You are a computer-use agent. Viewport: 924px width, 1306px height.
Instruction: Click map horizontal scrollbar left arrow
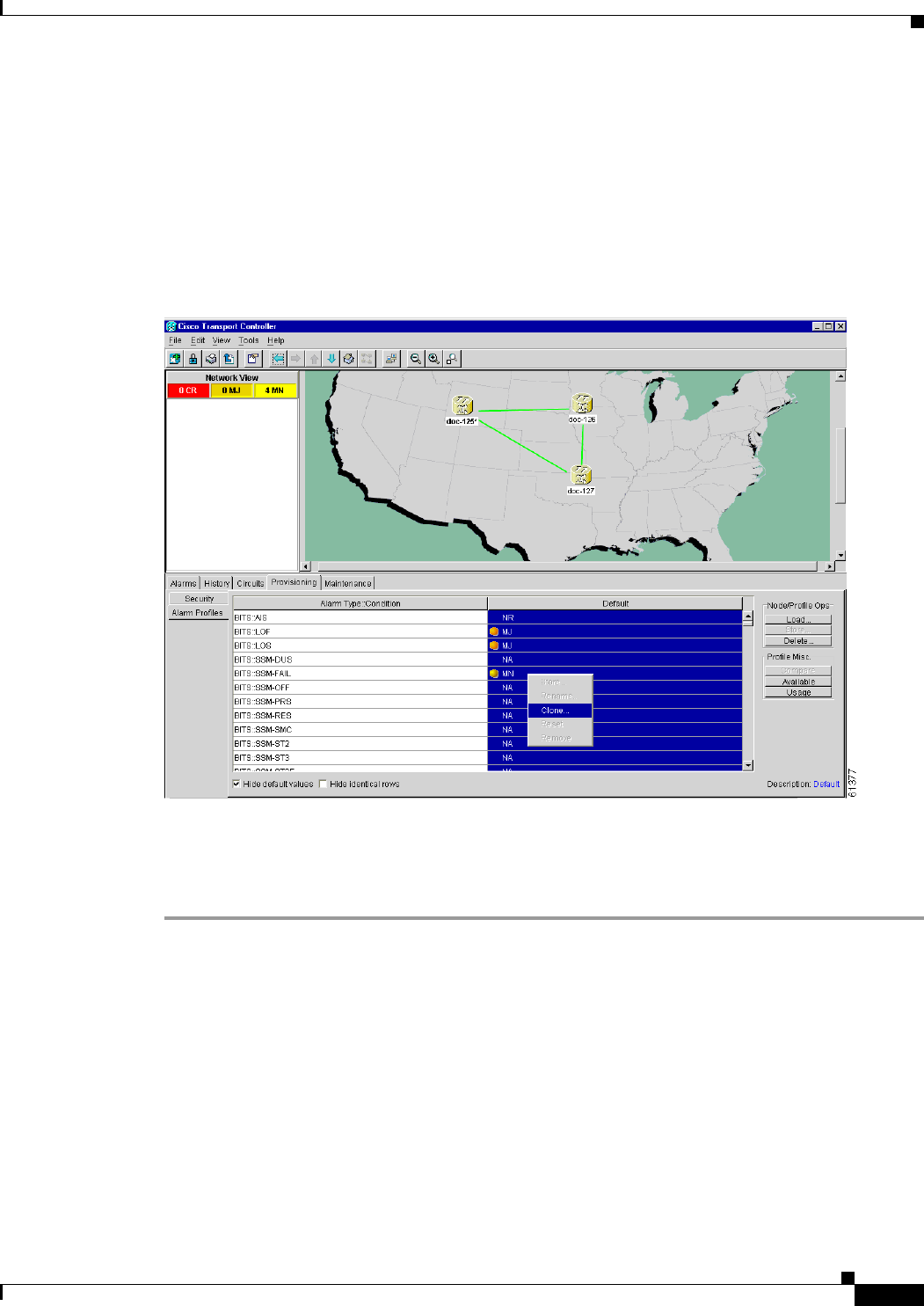click(306, 567)
